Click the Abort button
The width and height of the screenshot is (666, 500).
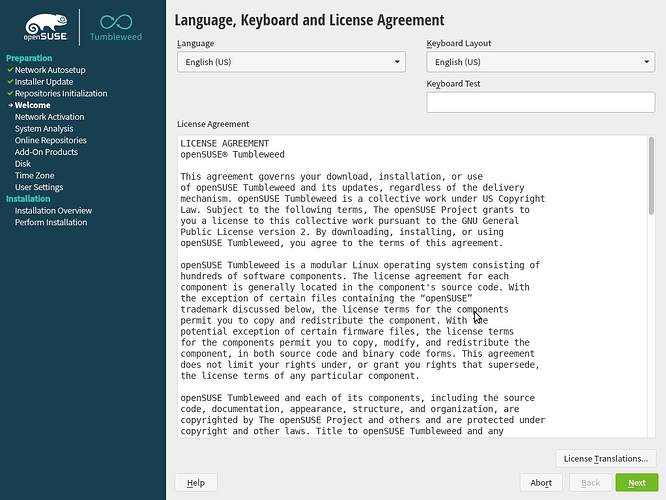[x=541, y=483]
